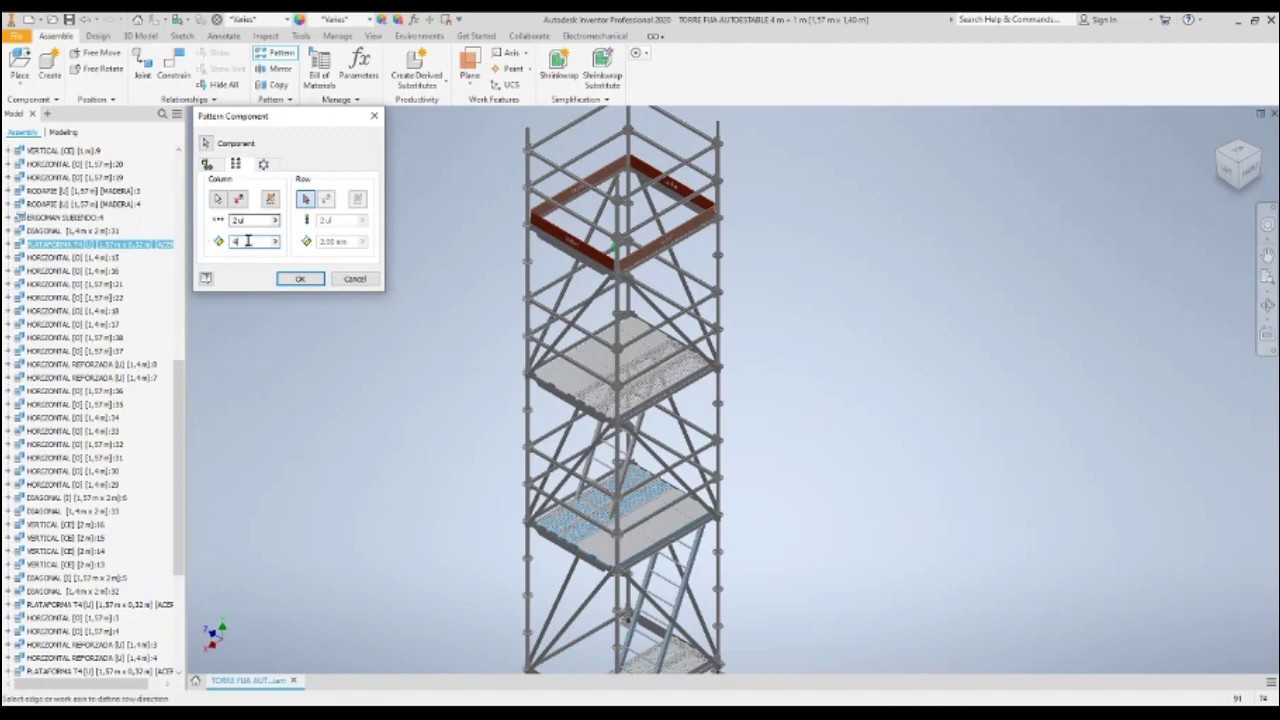Image resolution: width=1280 pixels, height=720 pixels.
Task: Click the Component select arrow in dialog
Action: point(206,143)
